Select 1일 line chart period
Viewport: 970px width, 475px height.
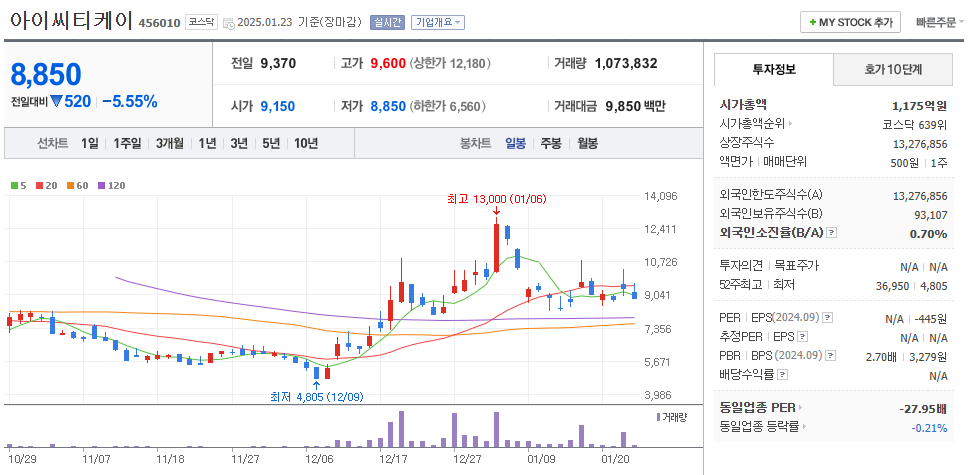90,143
